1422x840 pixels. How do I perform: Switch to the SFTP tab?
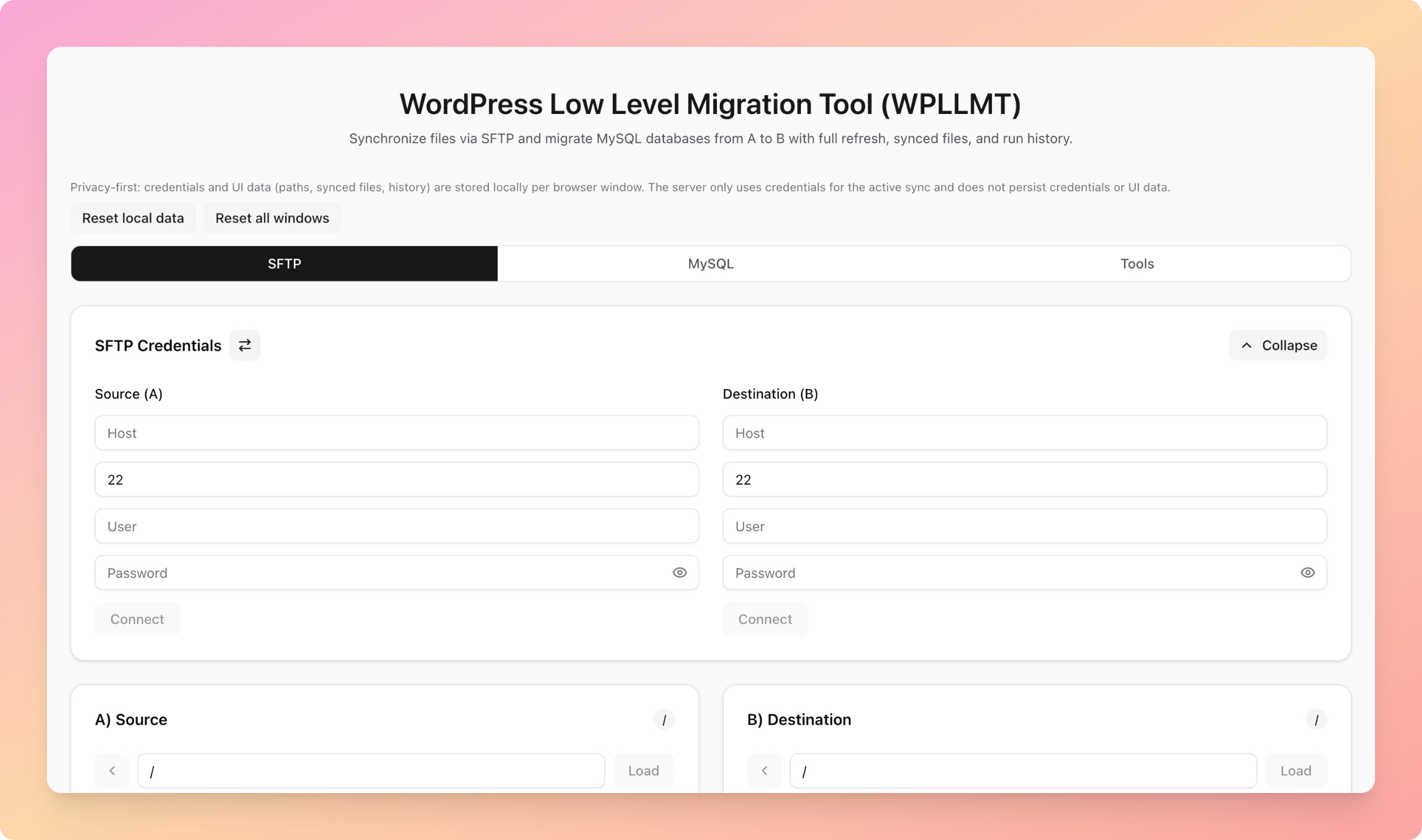284,264
